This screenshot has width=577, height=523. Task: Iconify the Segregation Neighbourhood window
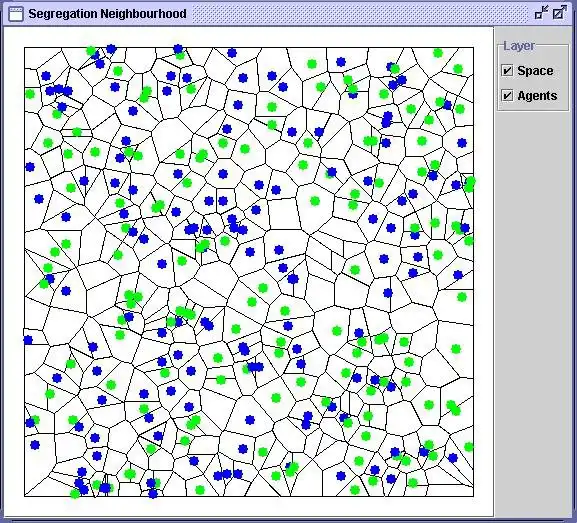541,13
